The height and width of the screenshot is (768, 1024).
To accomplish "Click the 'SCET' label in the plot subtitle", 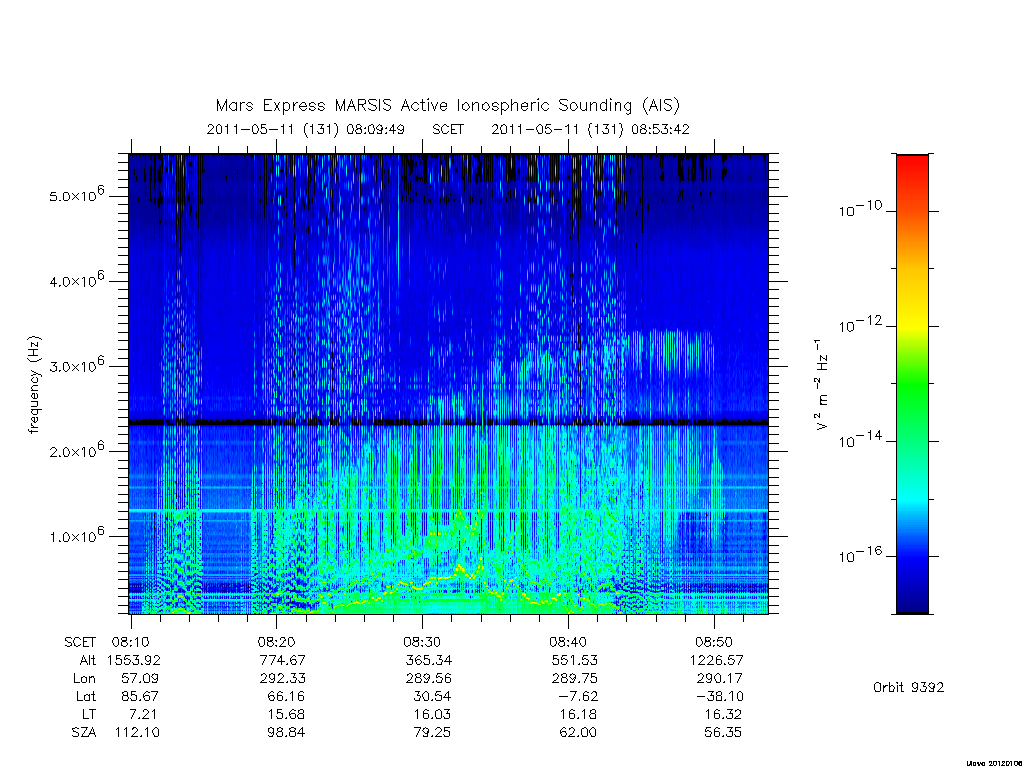I will pyautogui.click(x=448, y=129).
